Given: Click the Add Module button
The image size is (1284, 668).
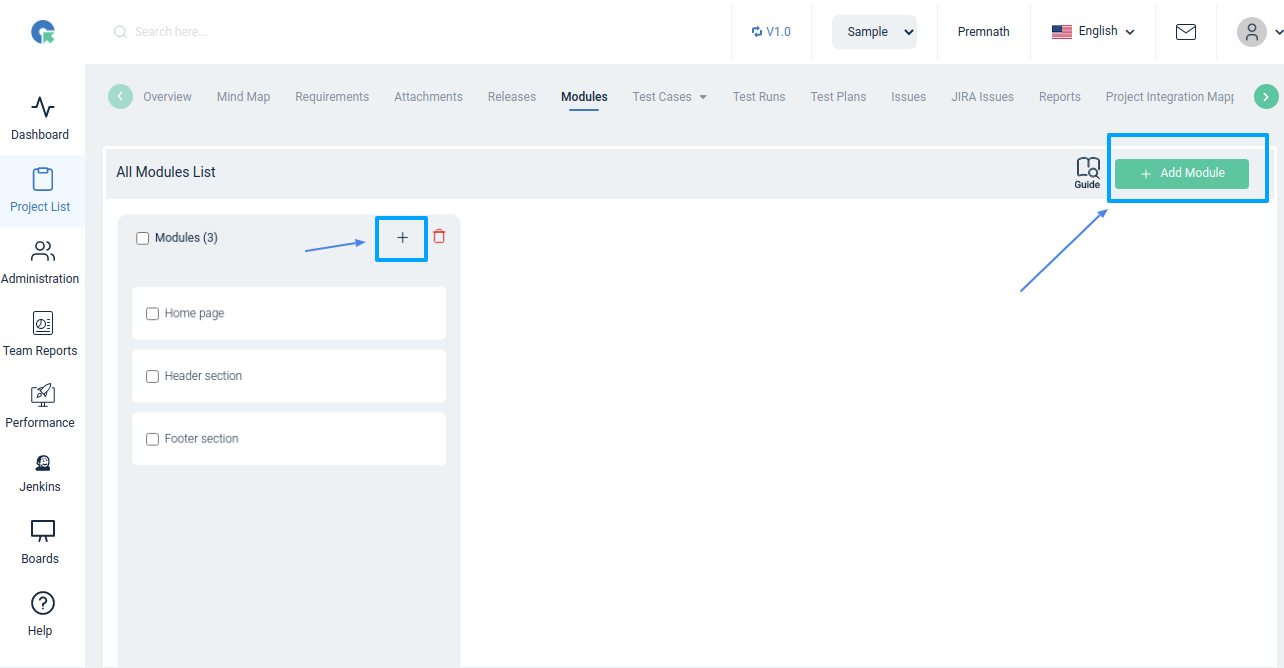Looking at the screenshot, I should coord(1182,173).
